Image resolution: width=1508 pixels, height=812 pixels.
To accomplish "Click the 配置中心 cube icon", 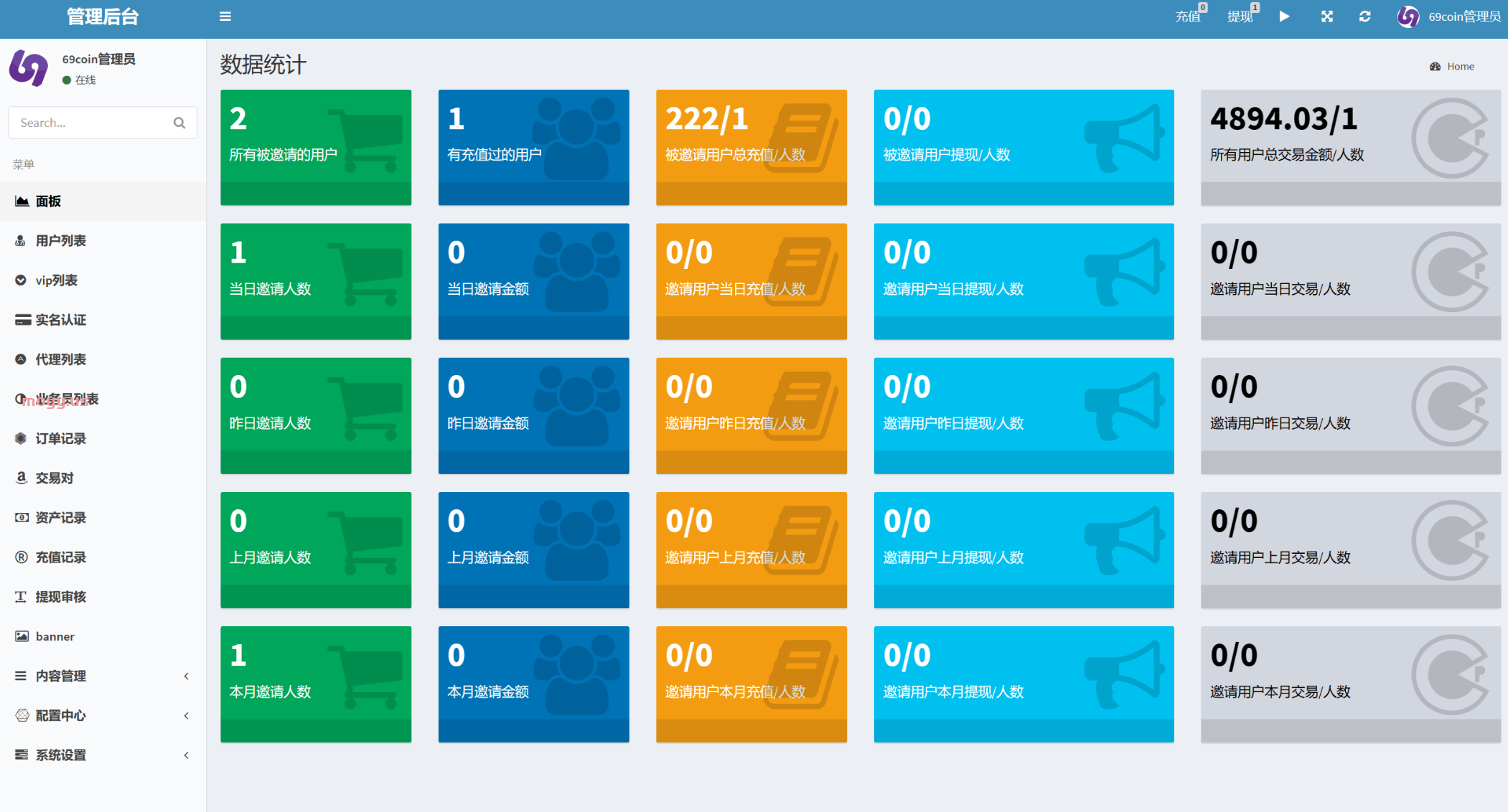I will (x=22, y=715).
